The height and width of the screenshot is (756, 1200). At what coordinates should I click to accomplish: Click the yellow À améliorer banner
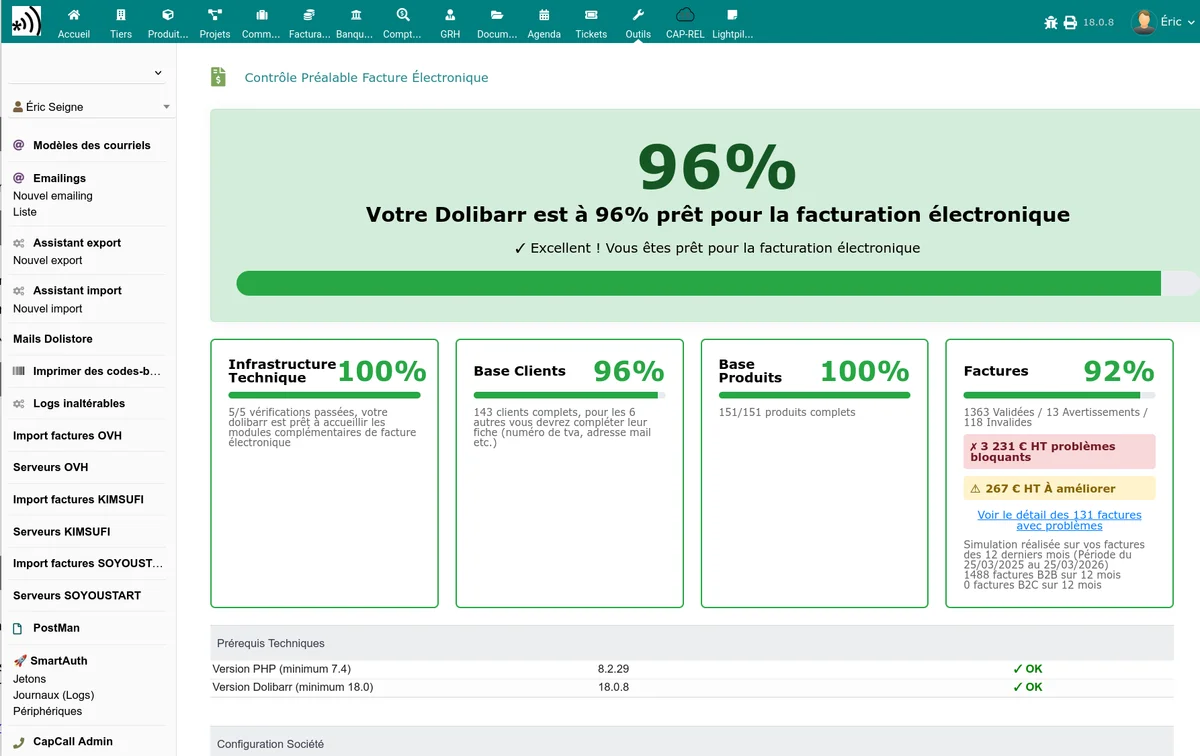[1059, 489]
